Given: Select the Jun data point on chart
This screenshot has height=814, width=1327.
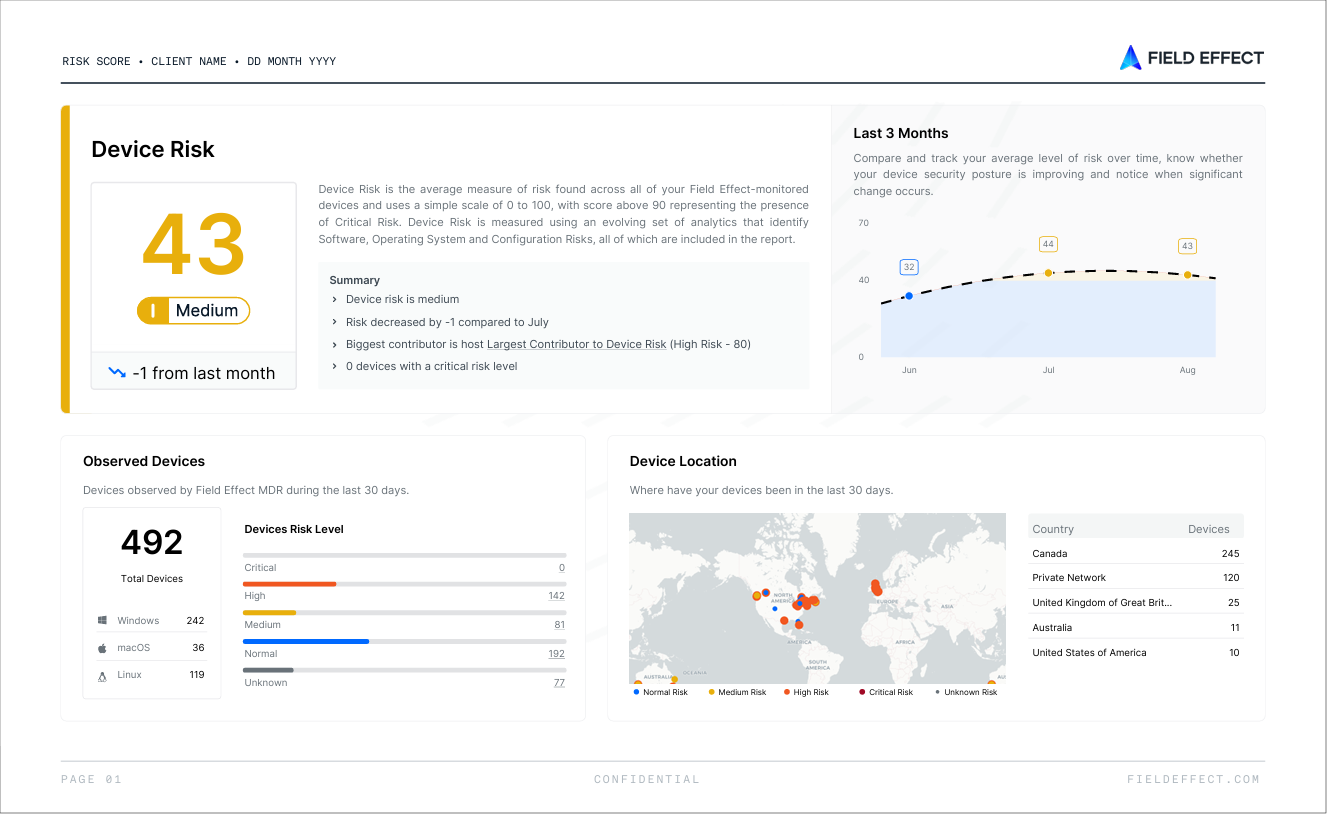Looking at the screenshot, I should click(909, 296).
